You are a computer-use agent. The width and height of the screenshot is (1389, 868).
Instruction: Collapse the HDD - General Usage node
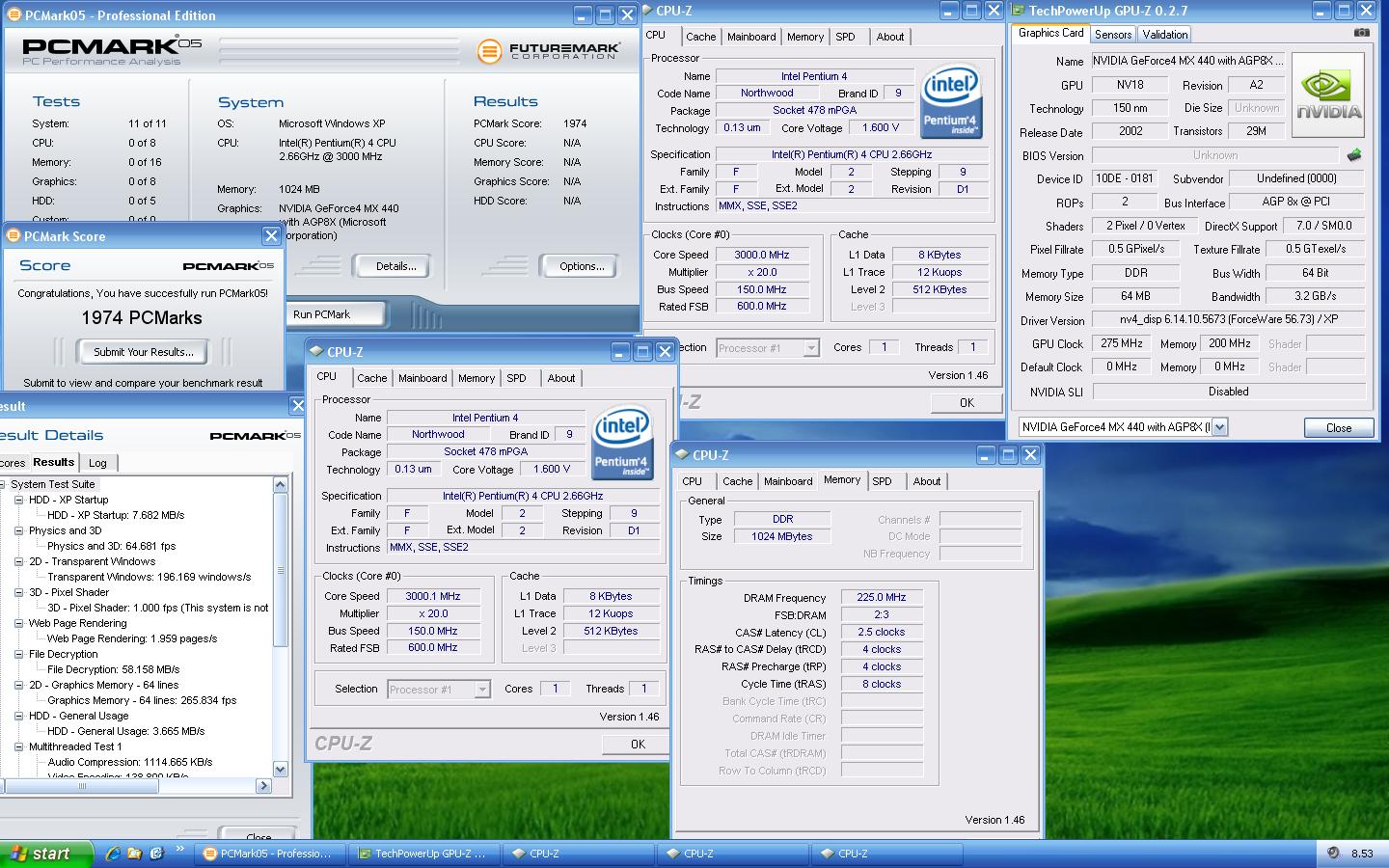click(18, 716)
